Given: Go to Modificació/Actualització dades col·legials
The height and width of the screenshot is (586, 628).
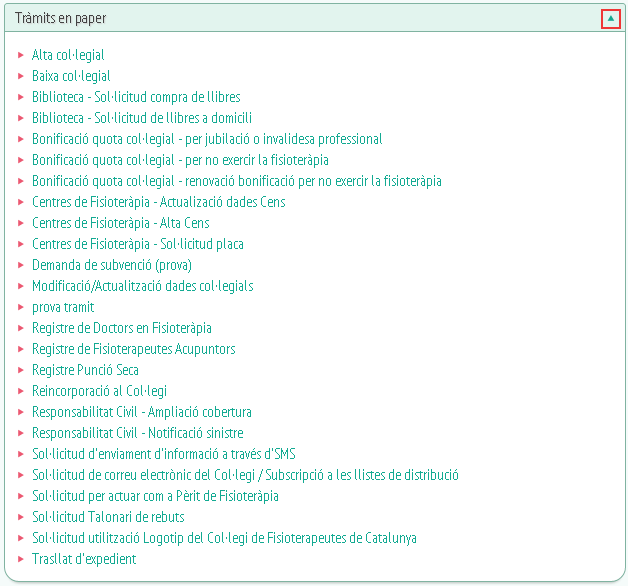Looking at the screenshot, I should coord(143,286).
